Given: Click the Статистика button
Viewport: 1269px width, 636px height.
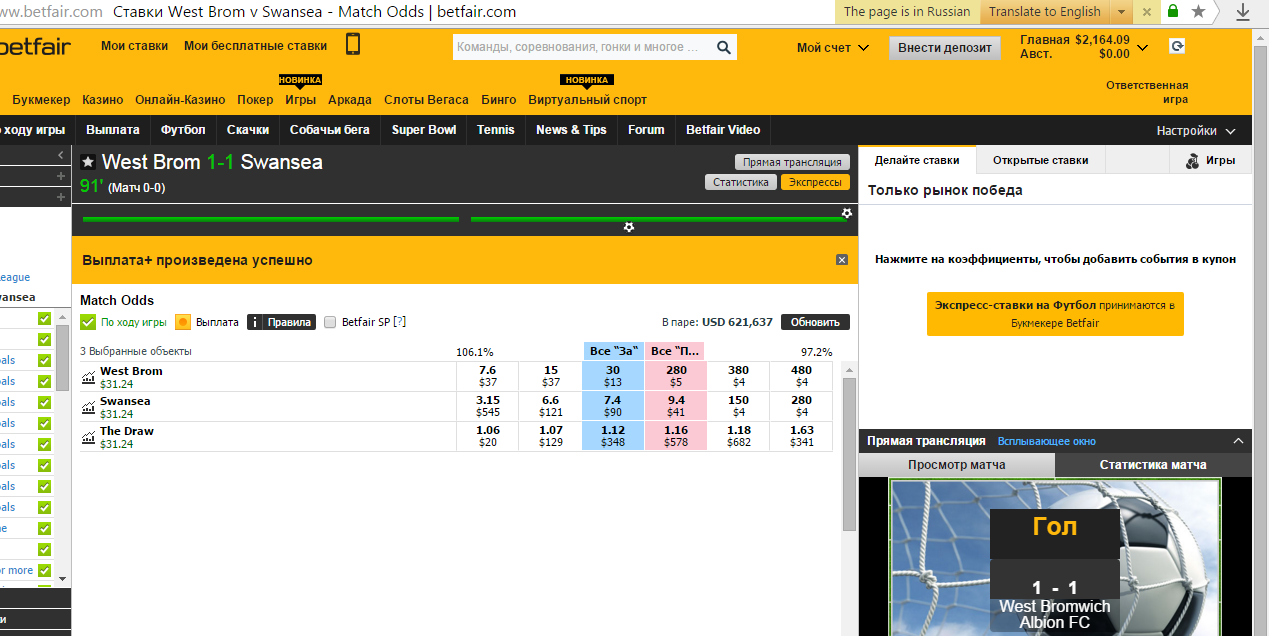Looking at the screenshot, I should pos(741,182).
